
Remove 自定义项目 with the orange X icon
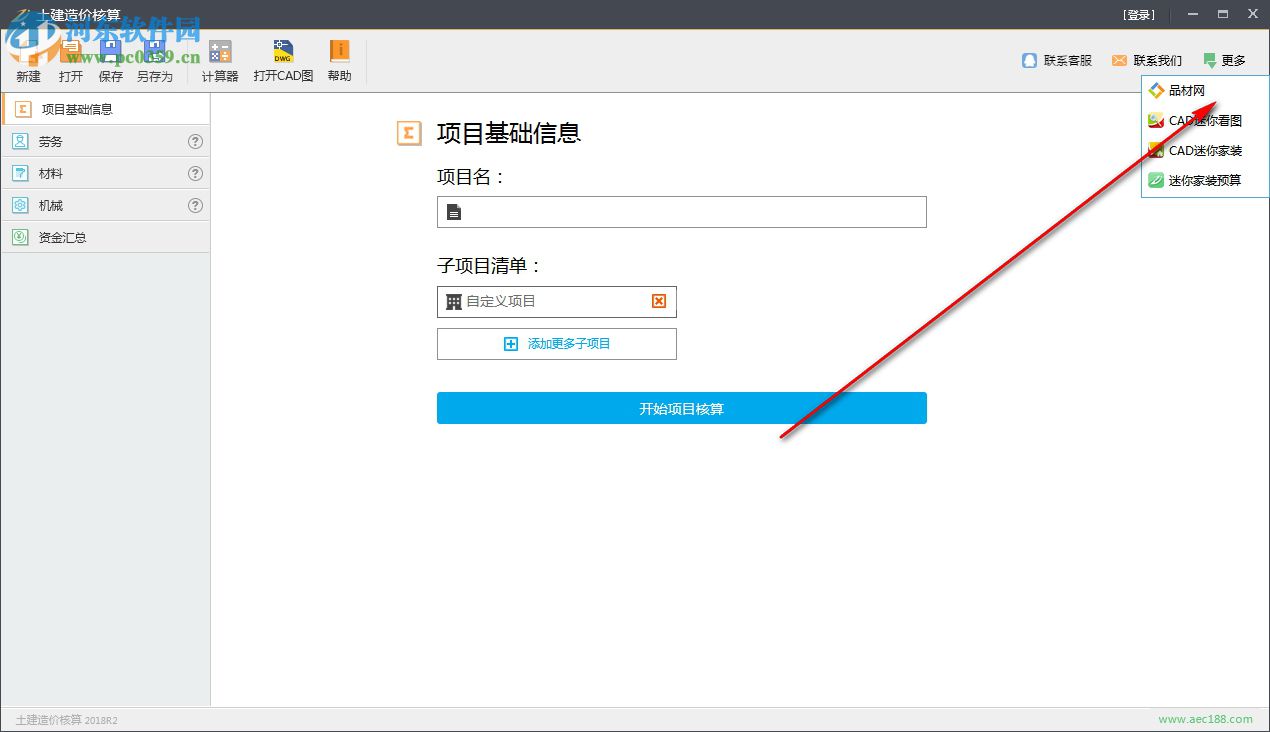pyautogui.click(x=659, y=301)
